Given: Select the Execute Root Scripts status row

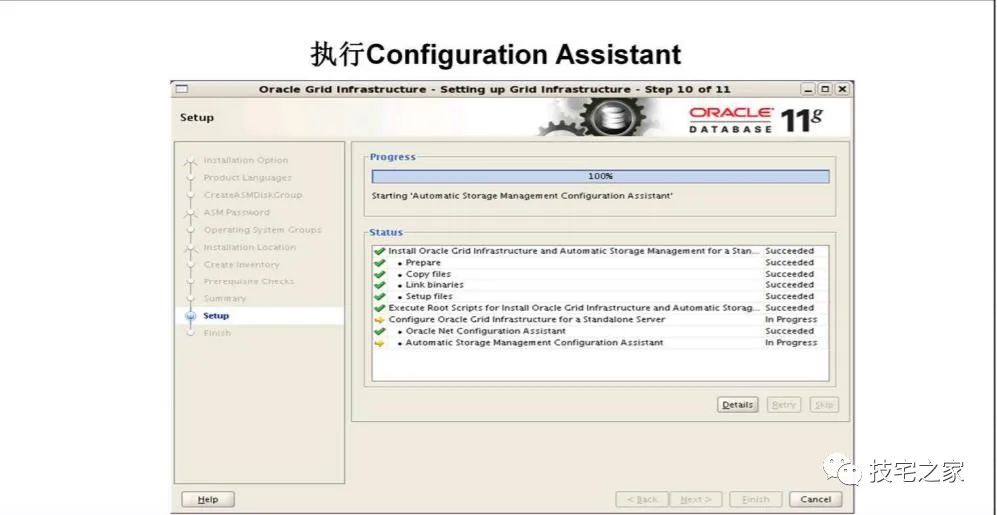Looking at the screenshot, I should (x=600, y=308).
